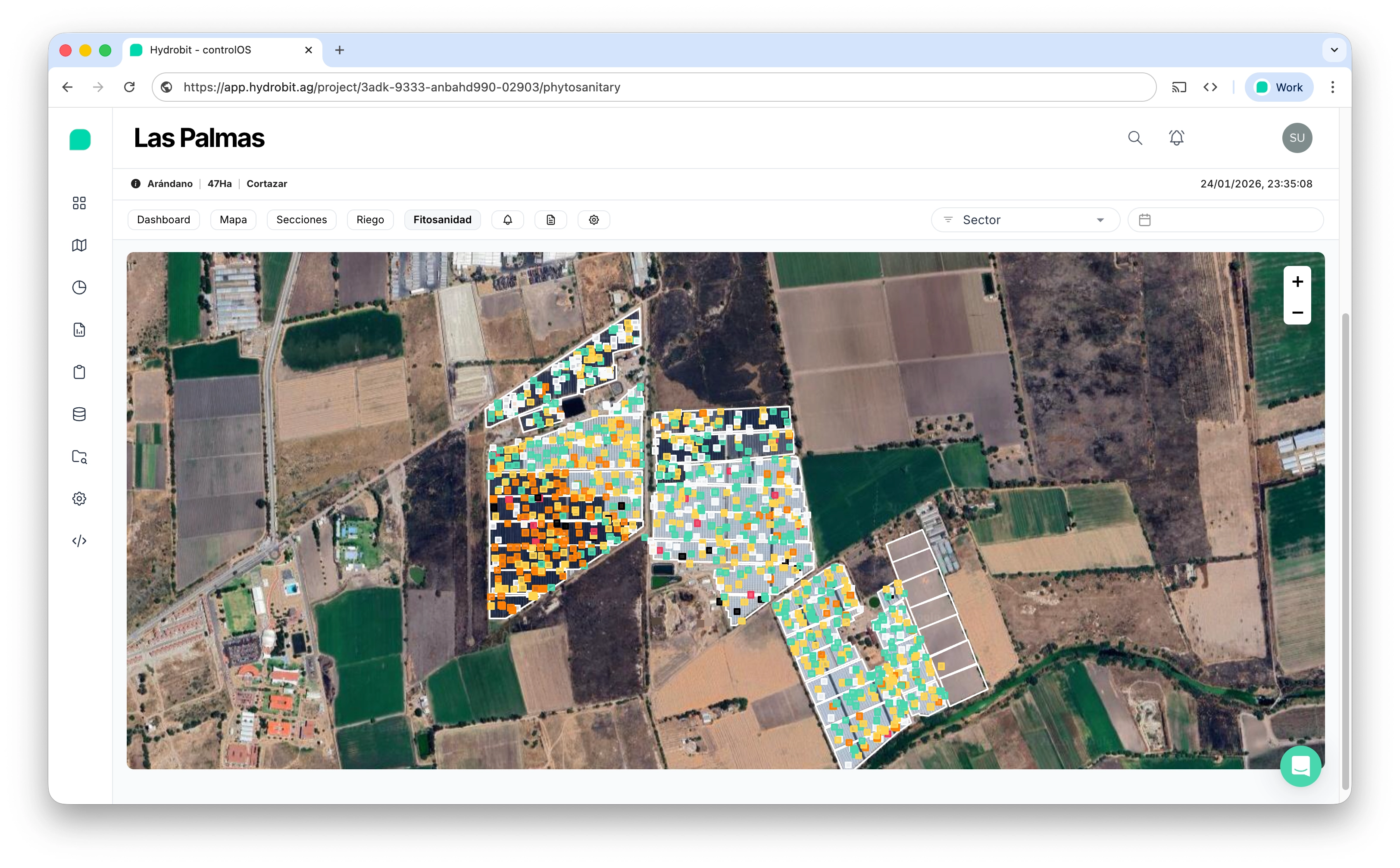Viewport: 1400px width, 868px height.
Task: Click the notification bell in header
Action: click(1176, 138)
